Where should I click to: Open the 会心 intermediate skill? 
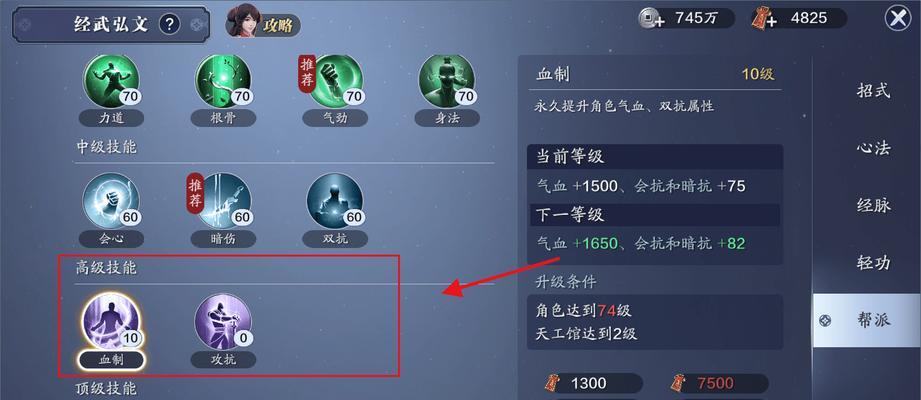click(111, 200)
